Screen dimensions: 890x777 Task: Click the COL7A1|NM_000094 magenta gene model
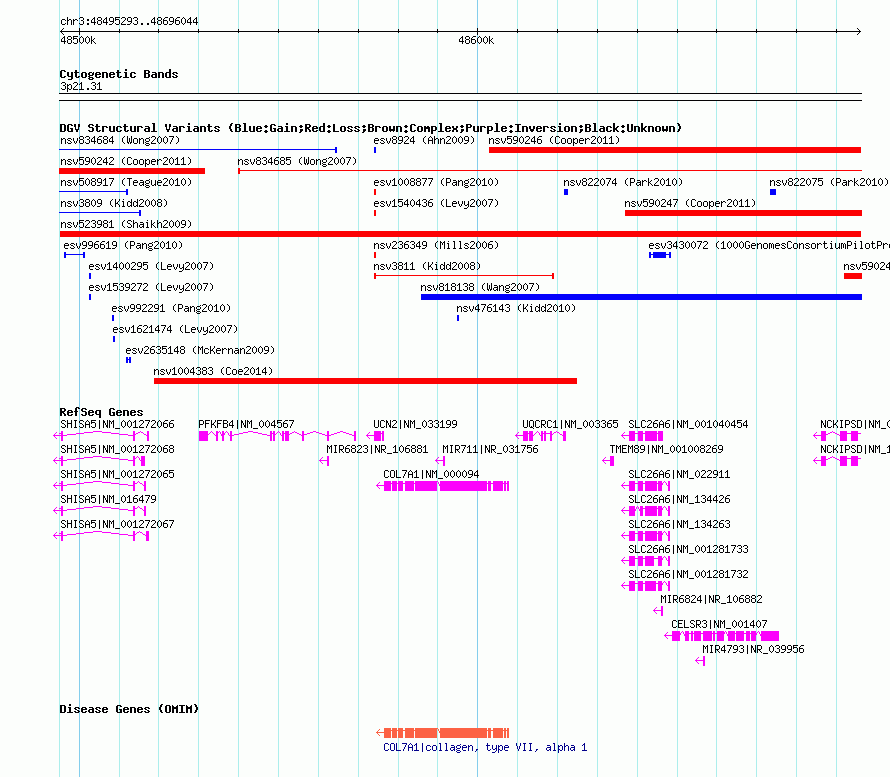[x=443, y=486]
